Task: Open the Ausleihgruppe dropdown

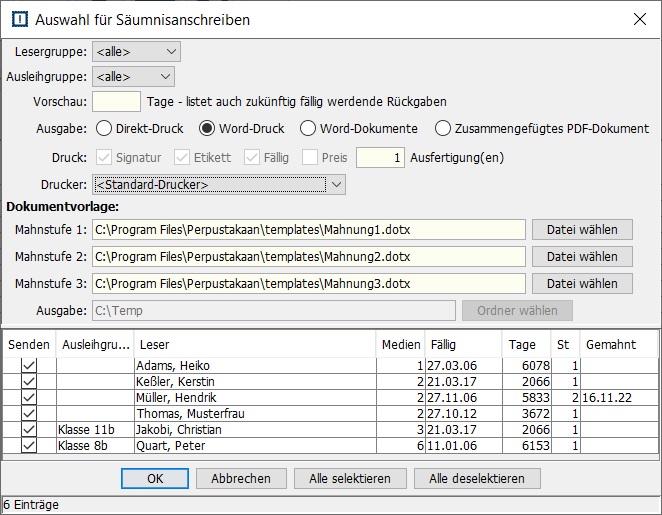Action: point(133,76)
